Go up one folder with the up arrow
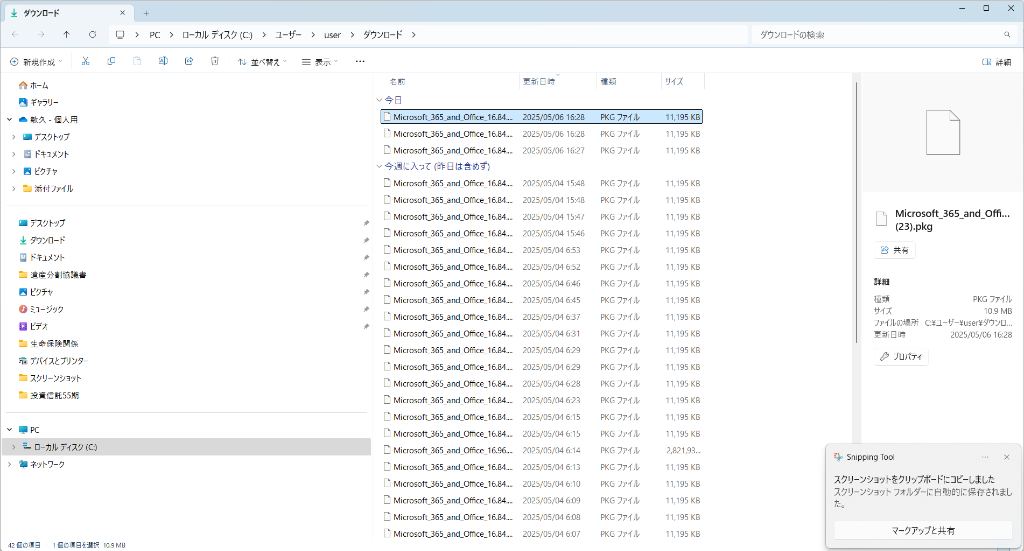1024x551 pixels. [x=67, y=35]
